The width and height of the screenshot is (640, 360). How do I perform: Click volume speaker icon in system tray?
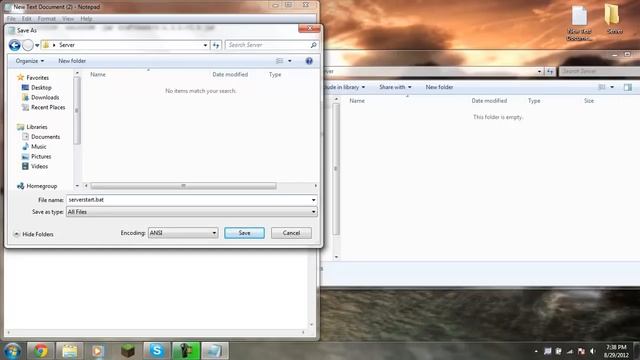(x=593, y=351)
